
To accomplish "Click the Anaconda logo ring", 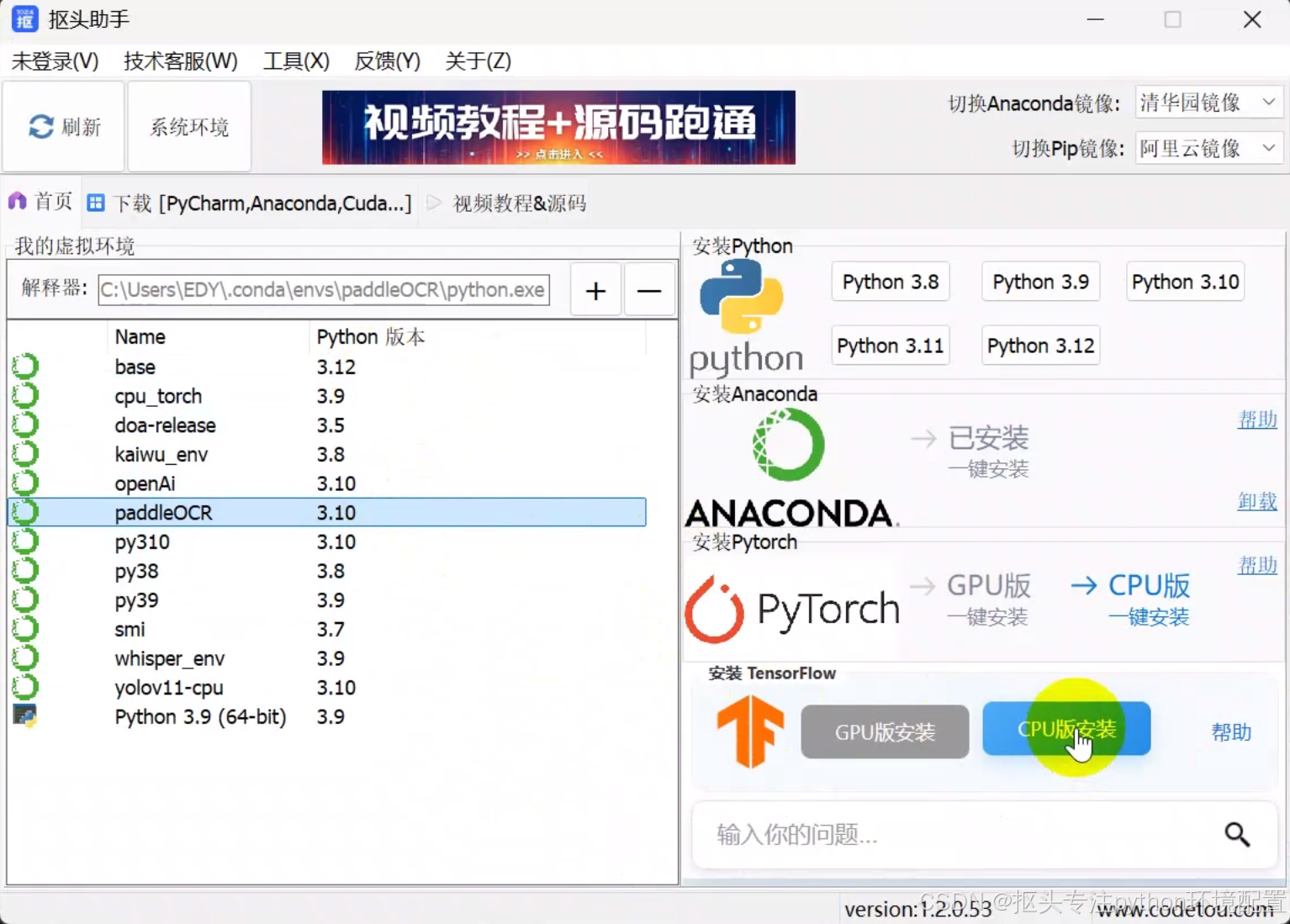I will pyautogui.click(x=788, y=444).
